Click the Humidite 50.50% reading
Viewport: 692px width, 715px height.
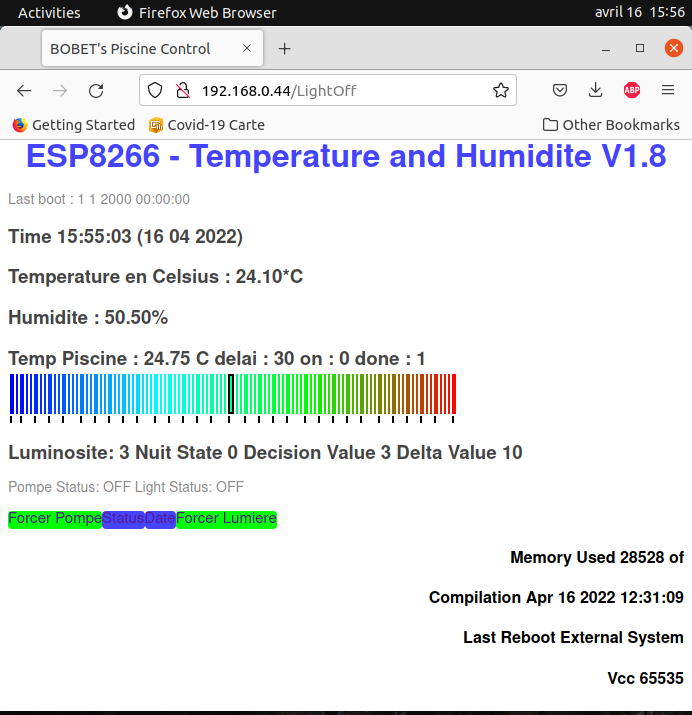[x=88, y=318]
